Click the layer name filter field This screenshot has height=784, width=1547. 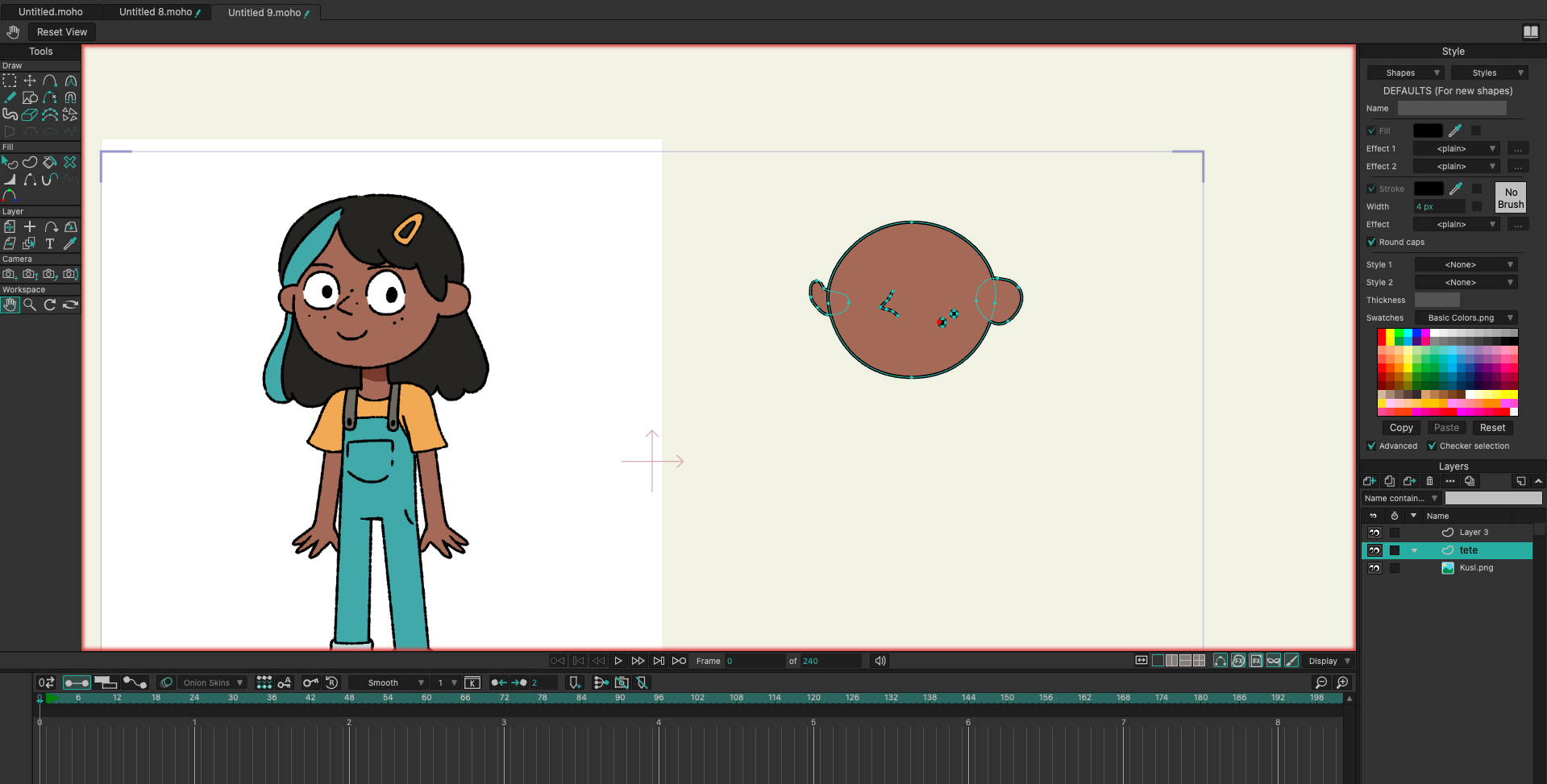(x=1493, y=498)
